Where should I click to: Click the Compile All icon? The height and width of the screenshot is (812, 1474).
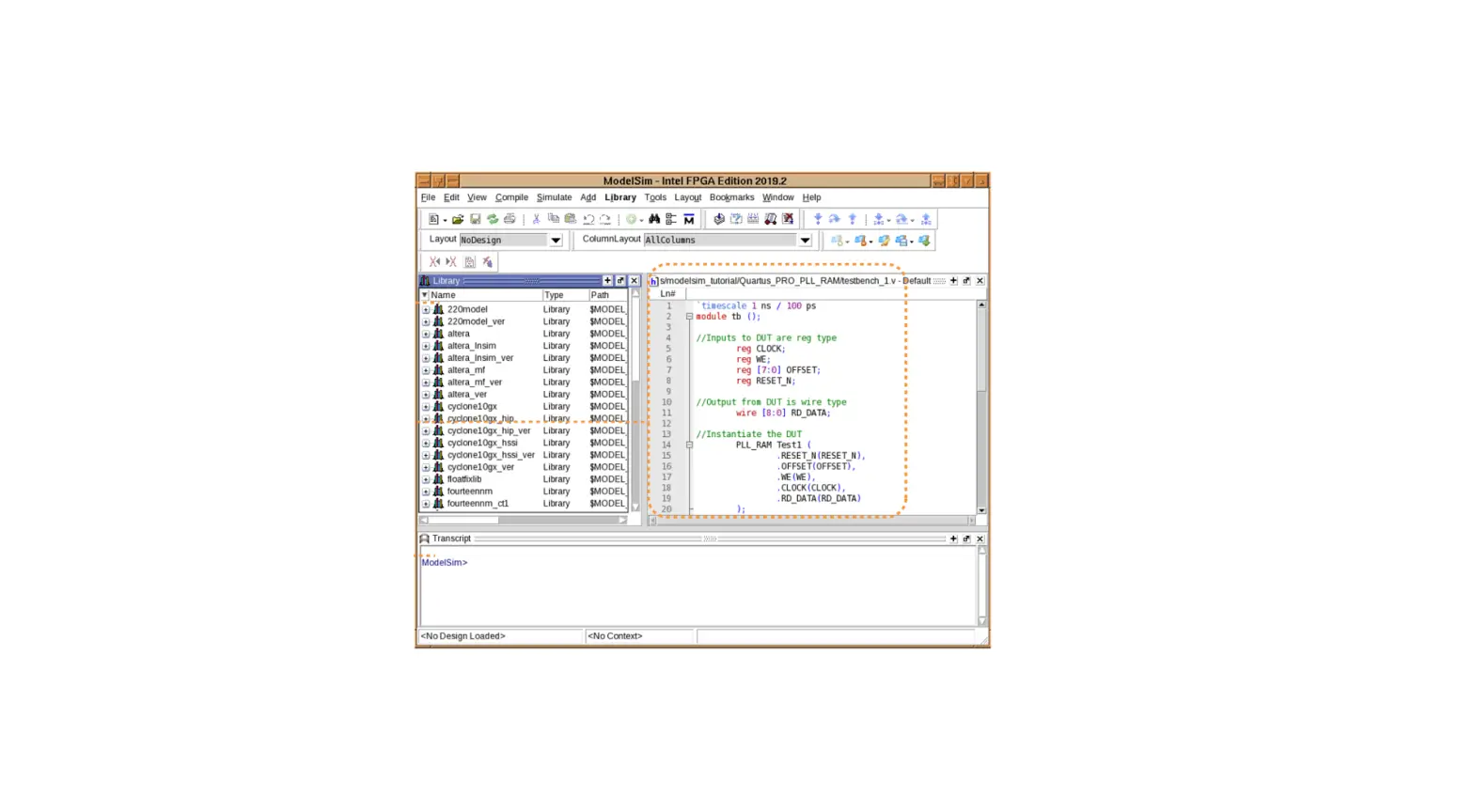pyautogui.click(x=736, y=219)
